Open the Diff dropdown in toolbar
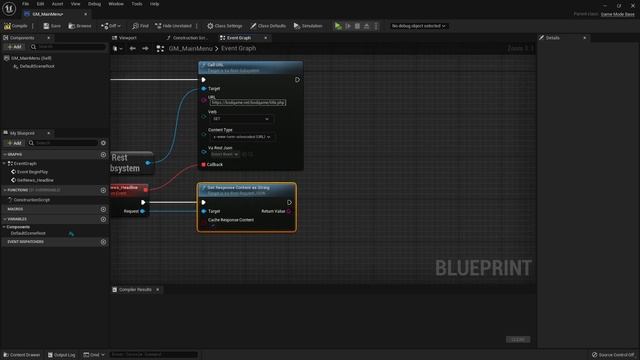640x360 pixels. pyautogui.click(x=111, y=26)
